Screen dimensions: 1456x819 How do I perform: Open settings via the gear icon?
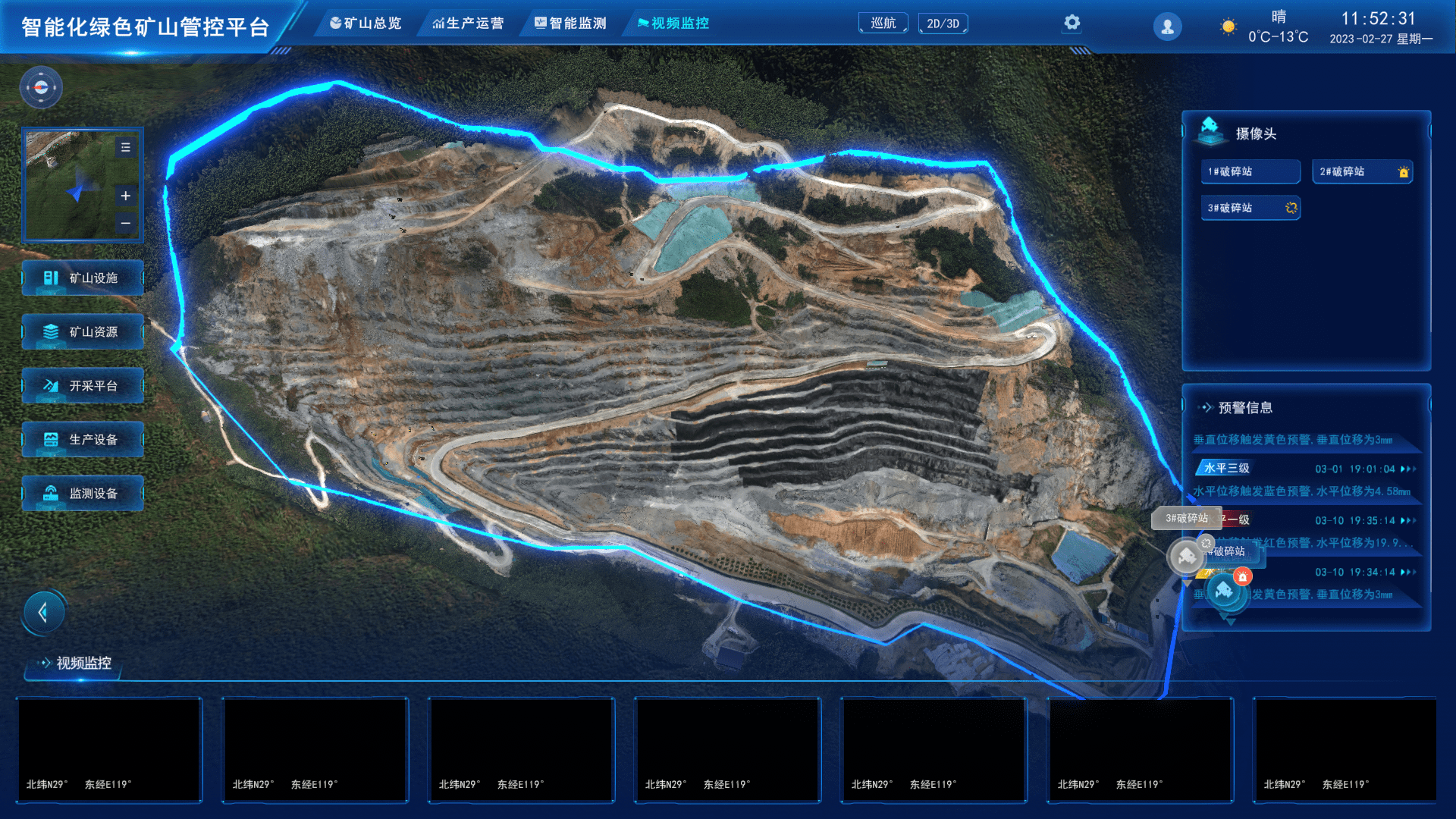pyautogui.click(x=1072, y=23)
